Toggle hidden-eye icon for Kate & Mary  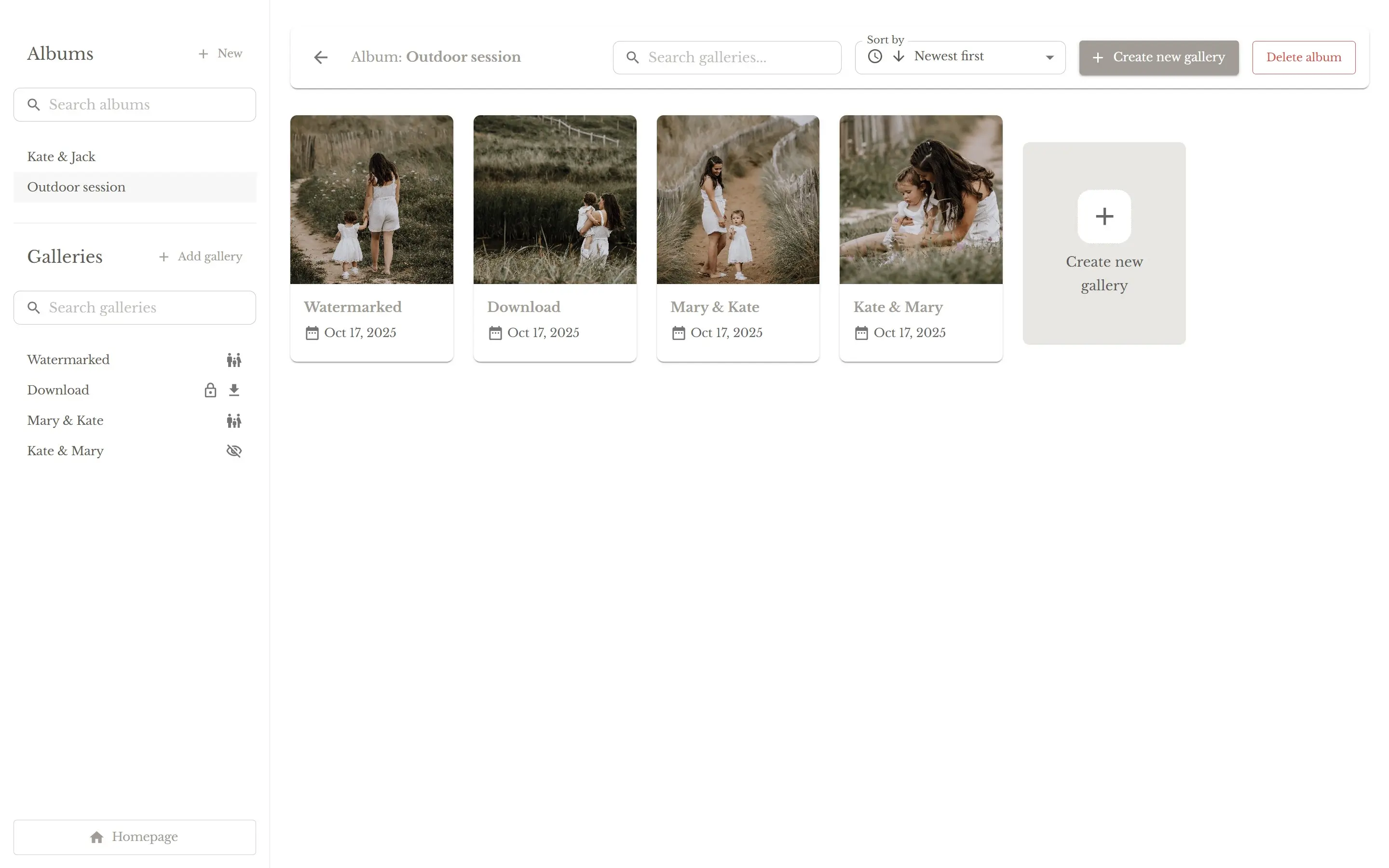tap(233, 451)
